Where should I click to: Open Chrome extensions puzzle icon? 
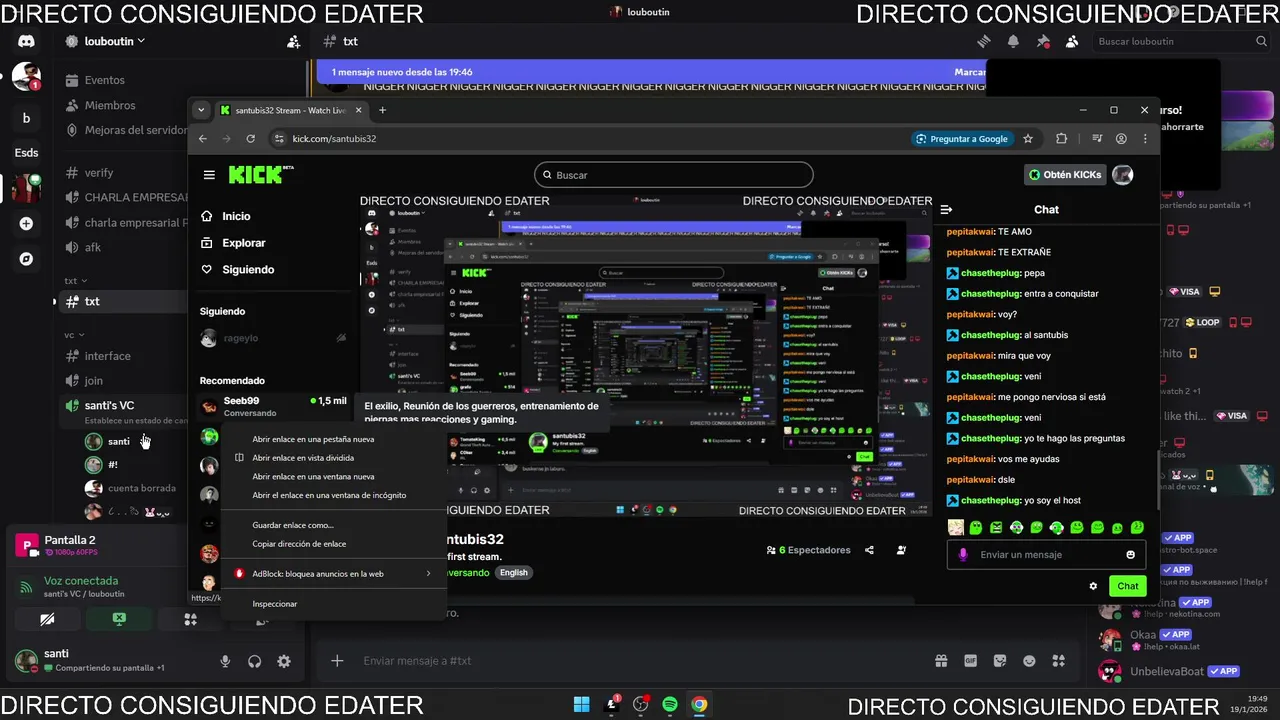point(1062,139)
